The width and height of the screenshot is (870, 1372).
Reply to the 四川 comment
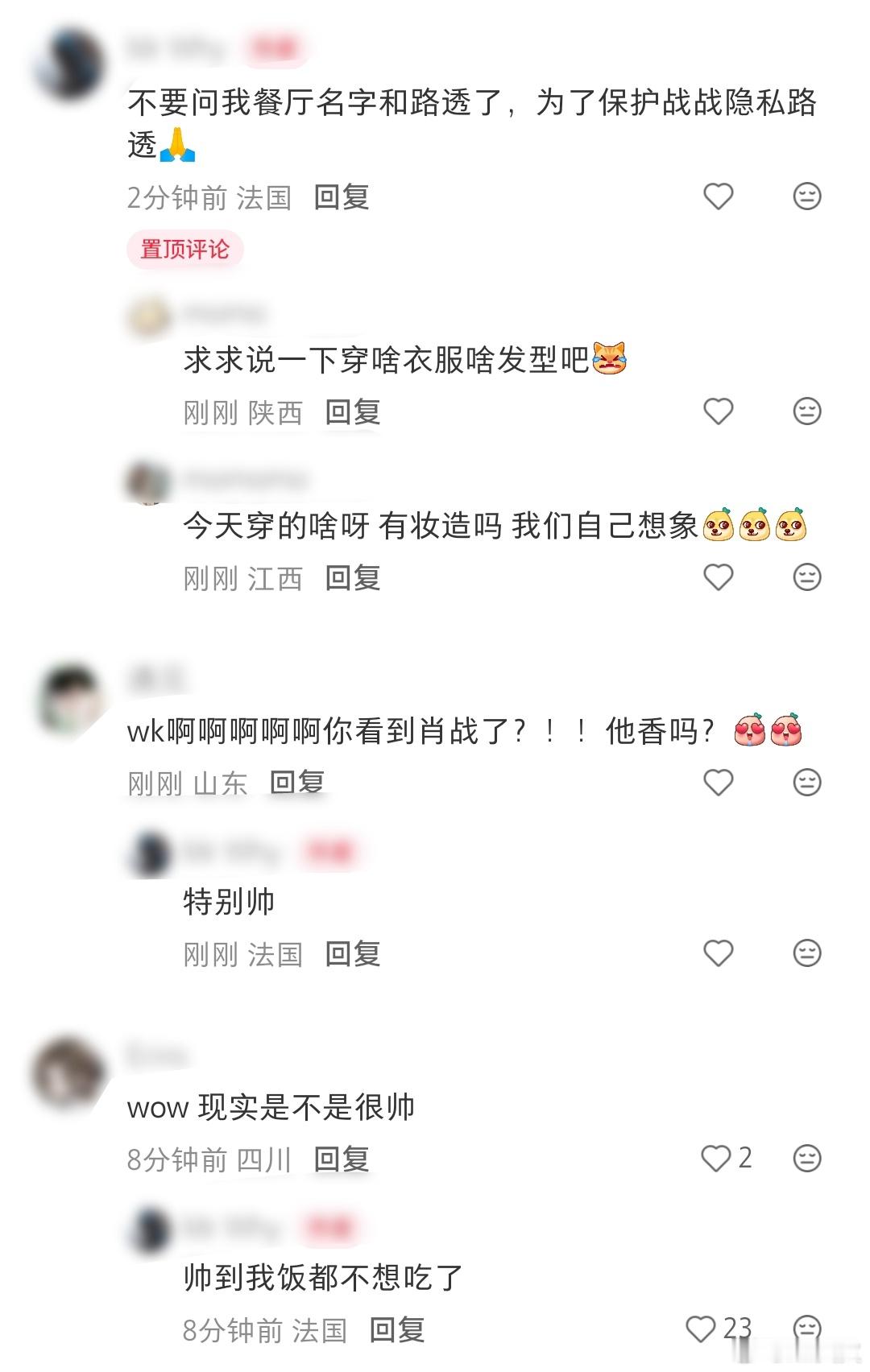tap(342, 1159)
